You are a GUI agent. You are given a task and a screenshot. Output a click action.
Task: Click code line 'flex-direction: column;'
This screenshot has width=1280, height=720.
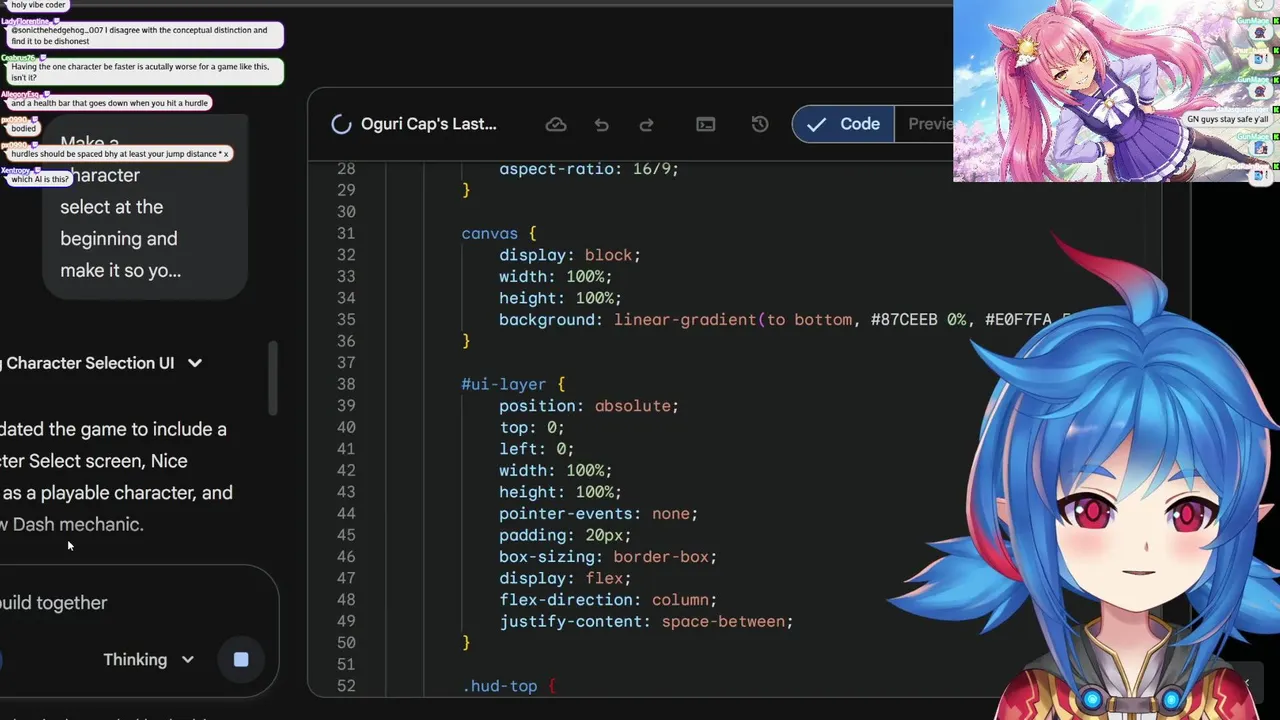(608, 600)
